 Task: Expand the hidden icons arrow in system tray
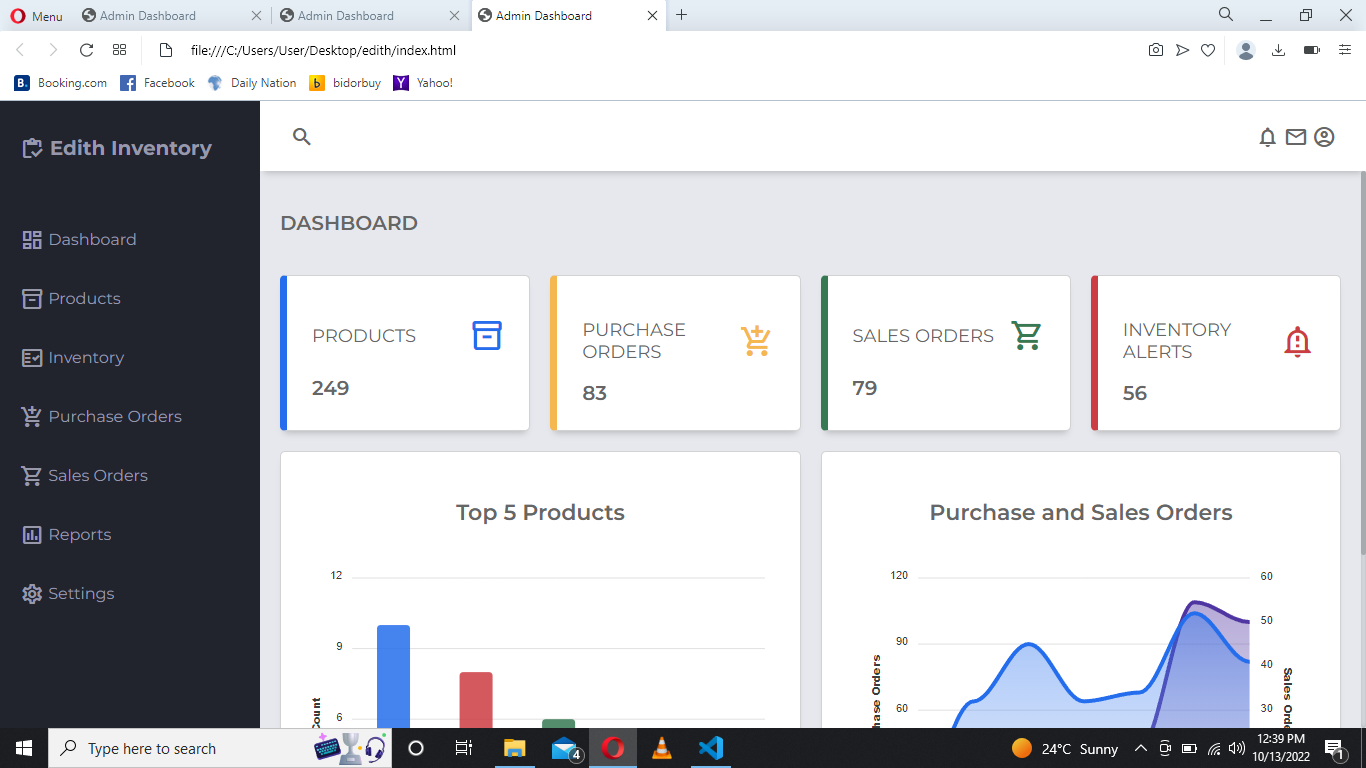[1140, 748]
